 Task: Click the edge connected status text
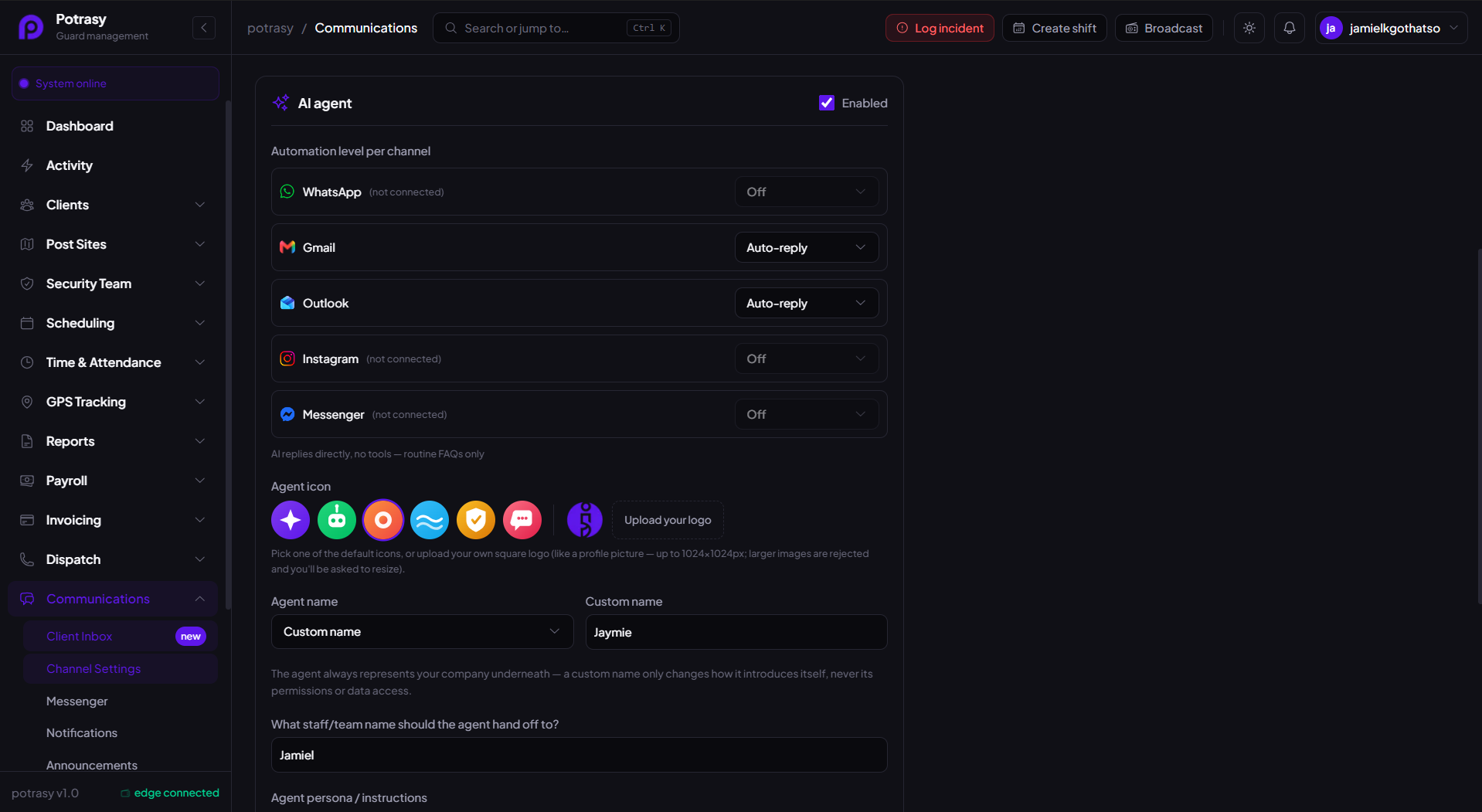click(176, 793)
